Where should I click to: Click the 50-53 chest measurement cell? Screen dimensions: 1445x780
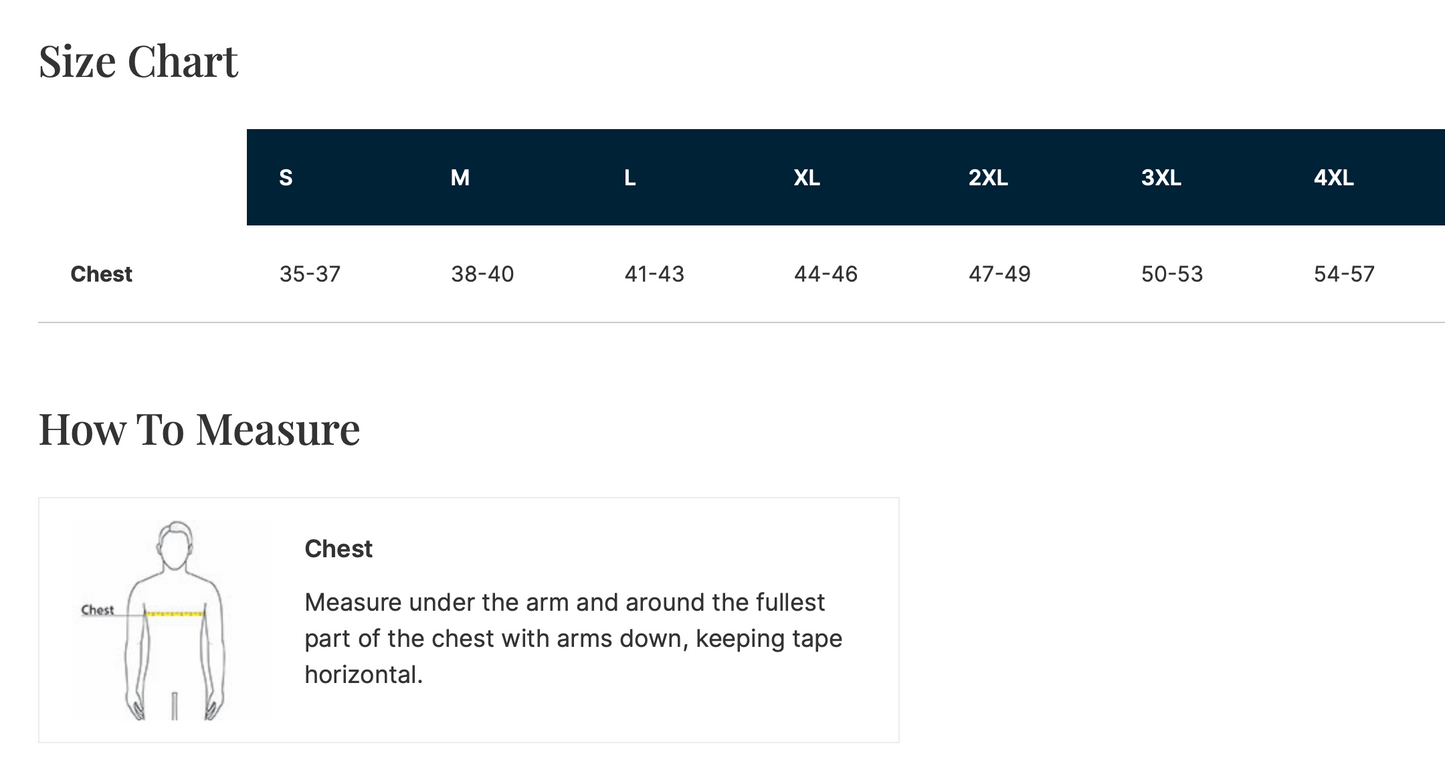[1172, 274]
